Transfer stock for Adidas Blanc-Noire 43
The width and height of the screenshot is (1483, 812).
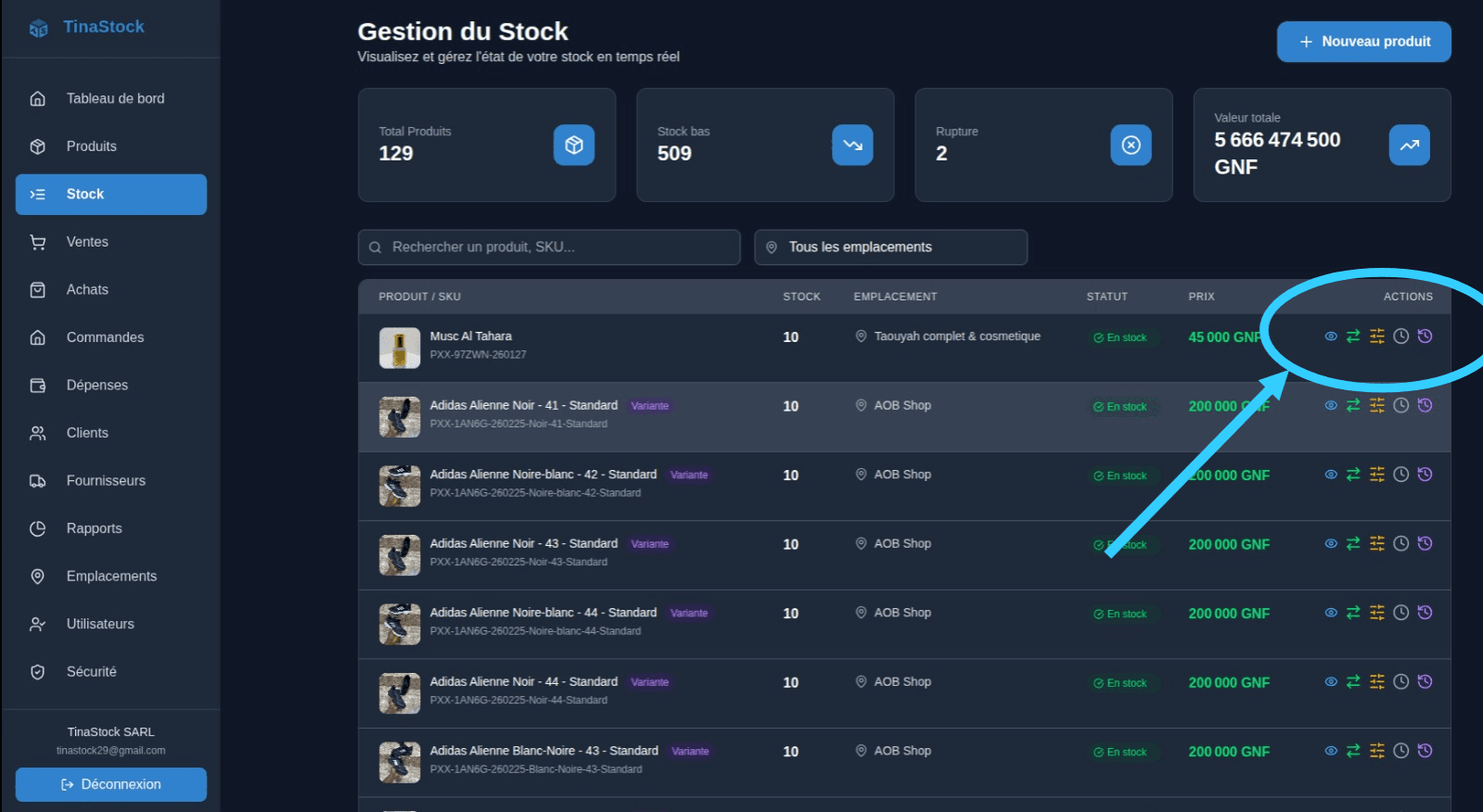click(1353, 751)
